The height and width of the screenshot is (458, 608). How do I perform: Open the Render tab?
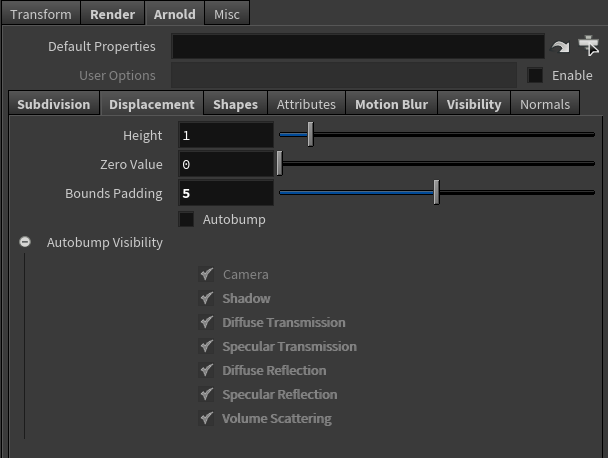coord(112,15)
